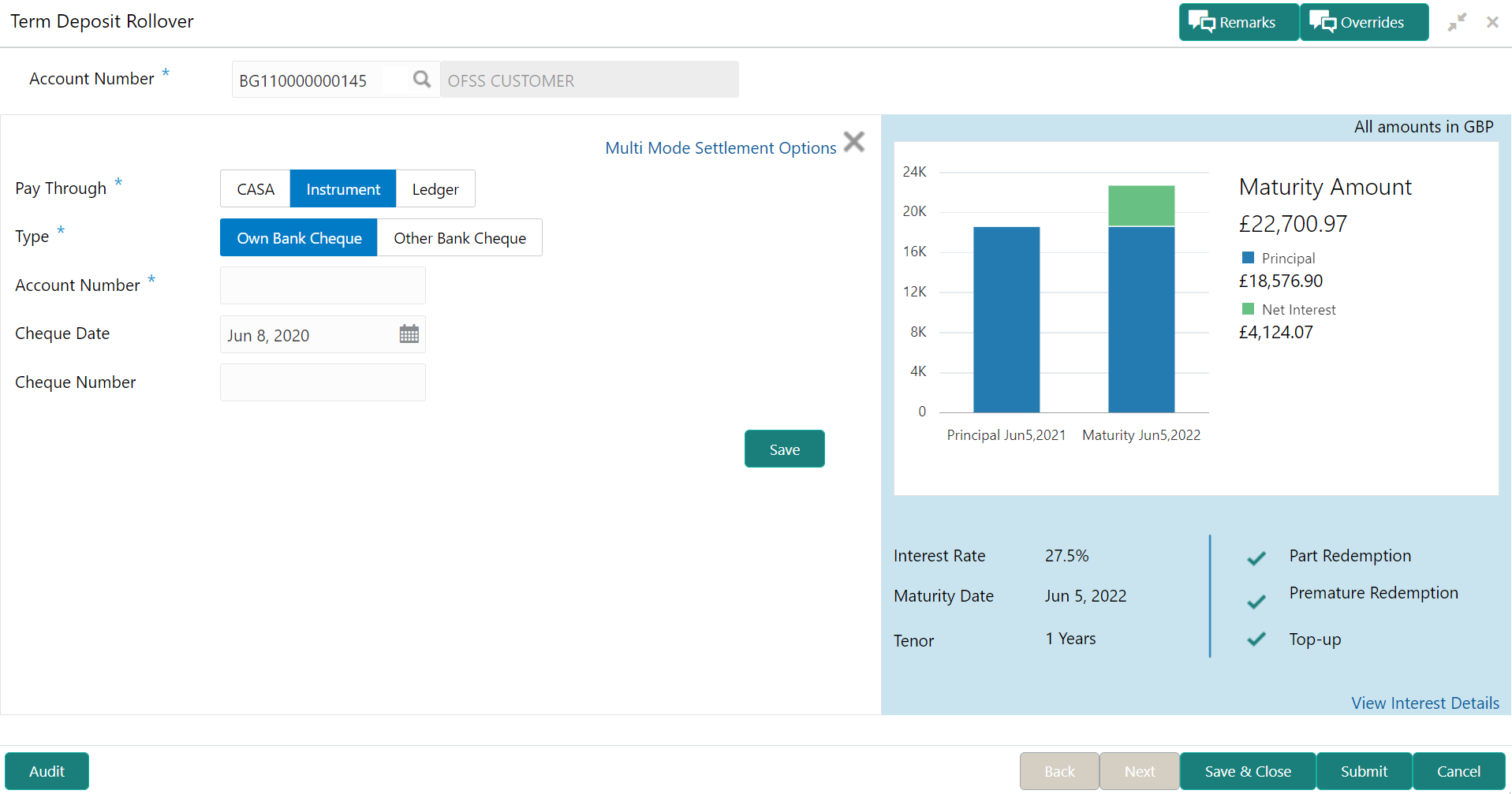Click the OFSS CUSTOMER name field
The width and height of the screenshot is (1512, 794).
point(589,80)
